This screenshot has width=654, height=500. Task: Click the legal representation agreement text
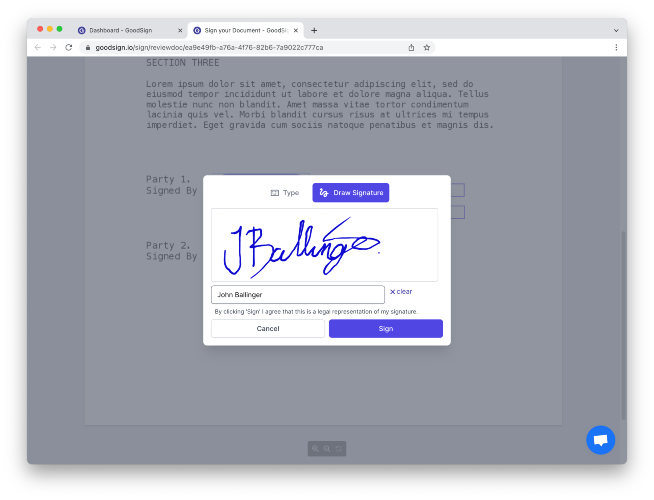pos(316,312)
